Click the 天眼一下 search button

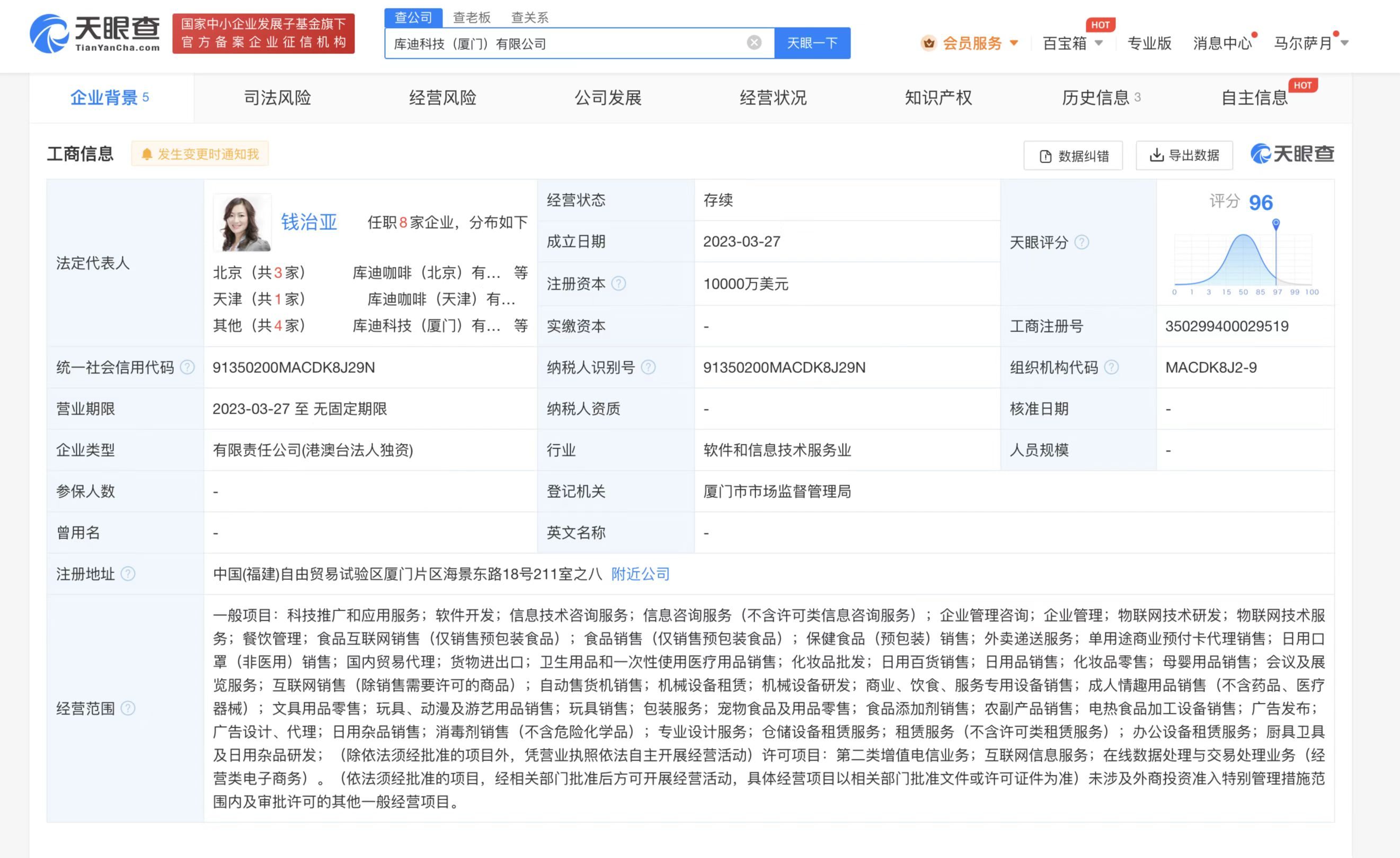click(x=812, y=42)
